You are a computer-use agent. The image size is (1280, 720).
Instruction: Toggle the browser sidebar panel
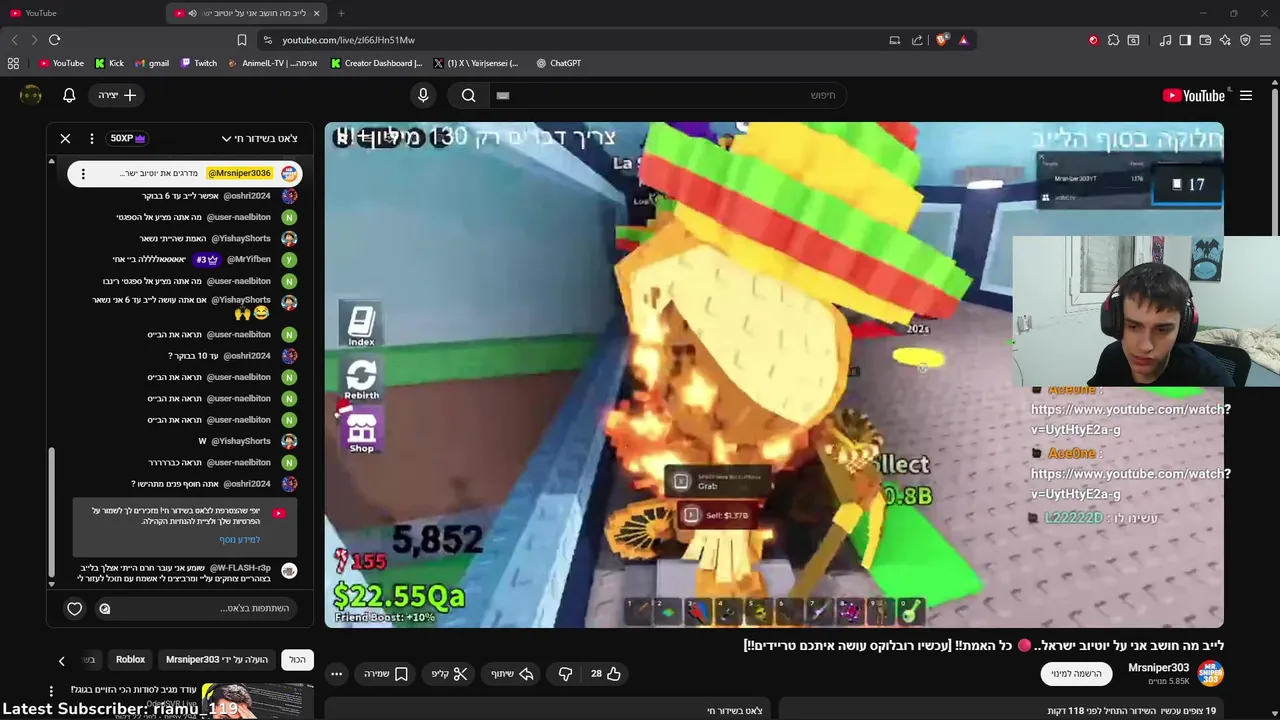1185,40
